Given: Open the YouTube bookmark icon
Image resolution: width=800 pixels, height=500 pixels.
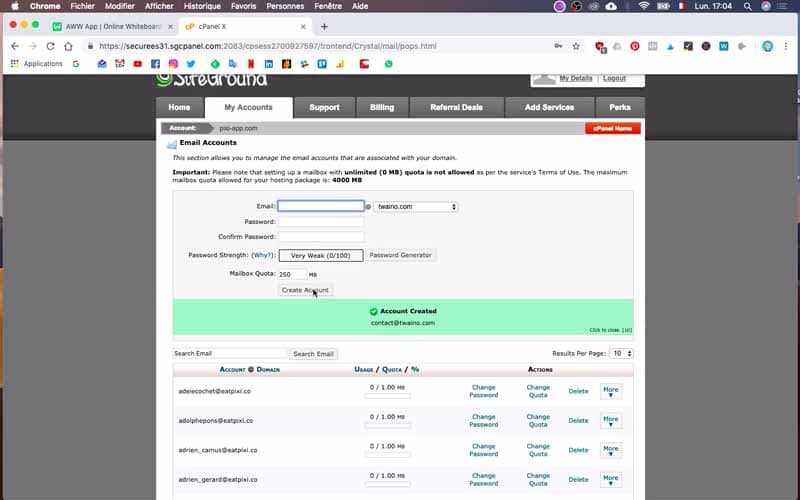Looking at the screenshot, I should (x=137, y=64).
